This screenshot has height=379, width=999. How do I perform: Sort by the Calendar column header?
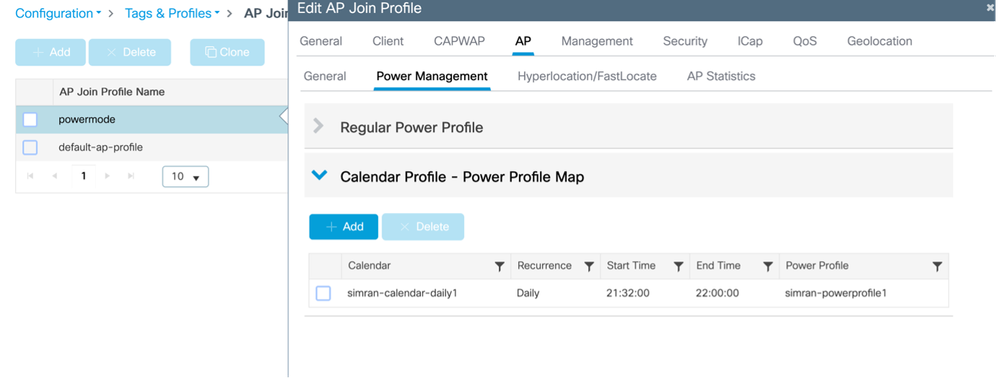pos(370,266)
